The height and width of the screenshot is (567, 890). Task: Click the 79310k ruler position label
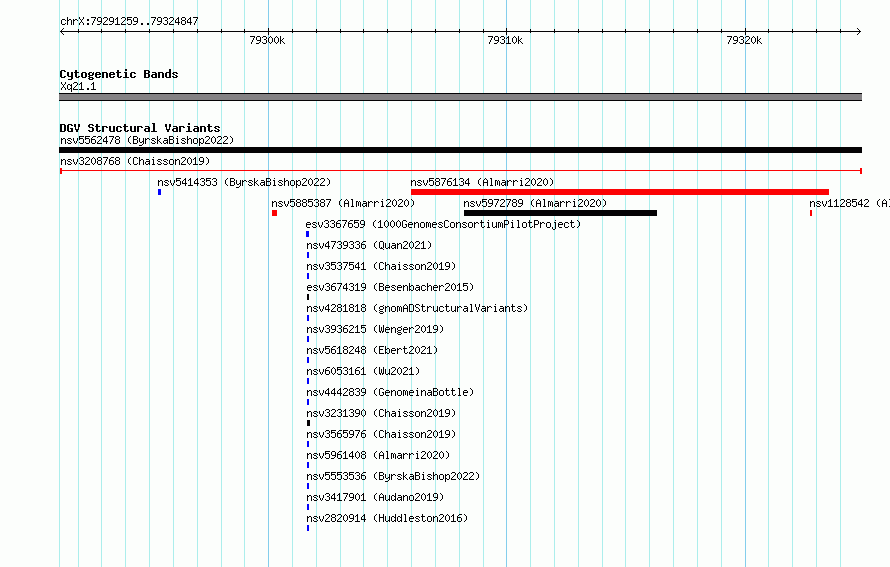click(505, 40)
